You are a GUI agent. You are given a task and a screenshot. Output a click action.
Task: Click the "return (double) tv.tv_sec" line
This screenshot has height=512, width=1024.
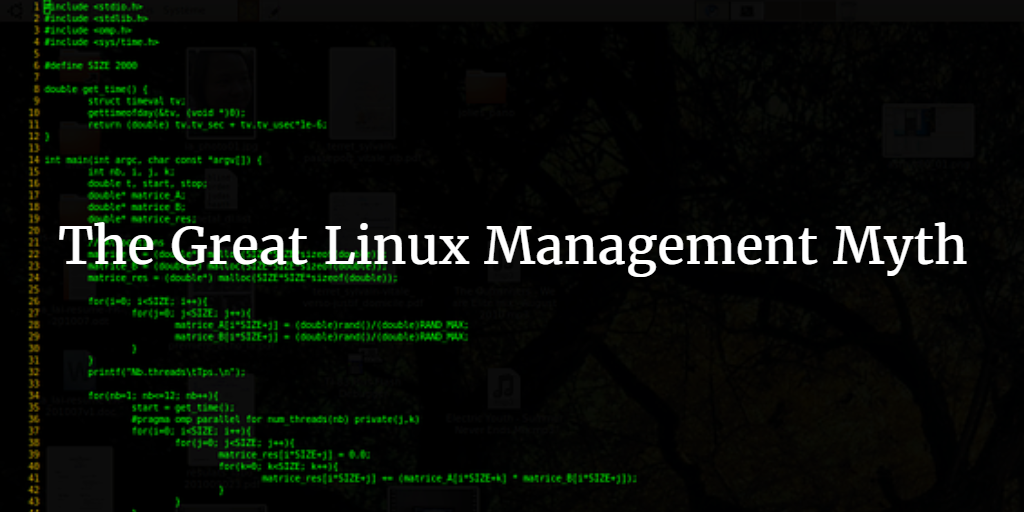208,124
